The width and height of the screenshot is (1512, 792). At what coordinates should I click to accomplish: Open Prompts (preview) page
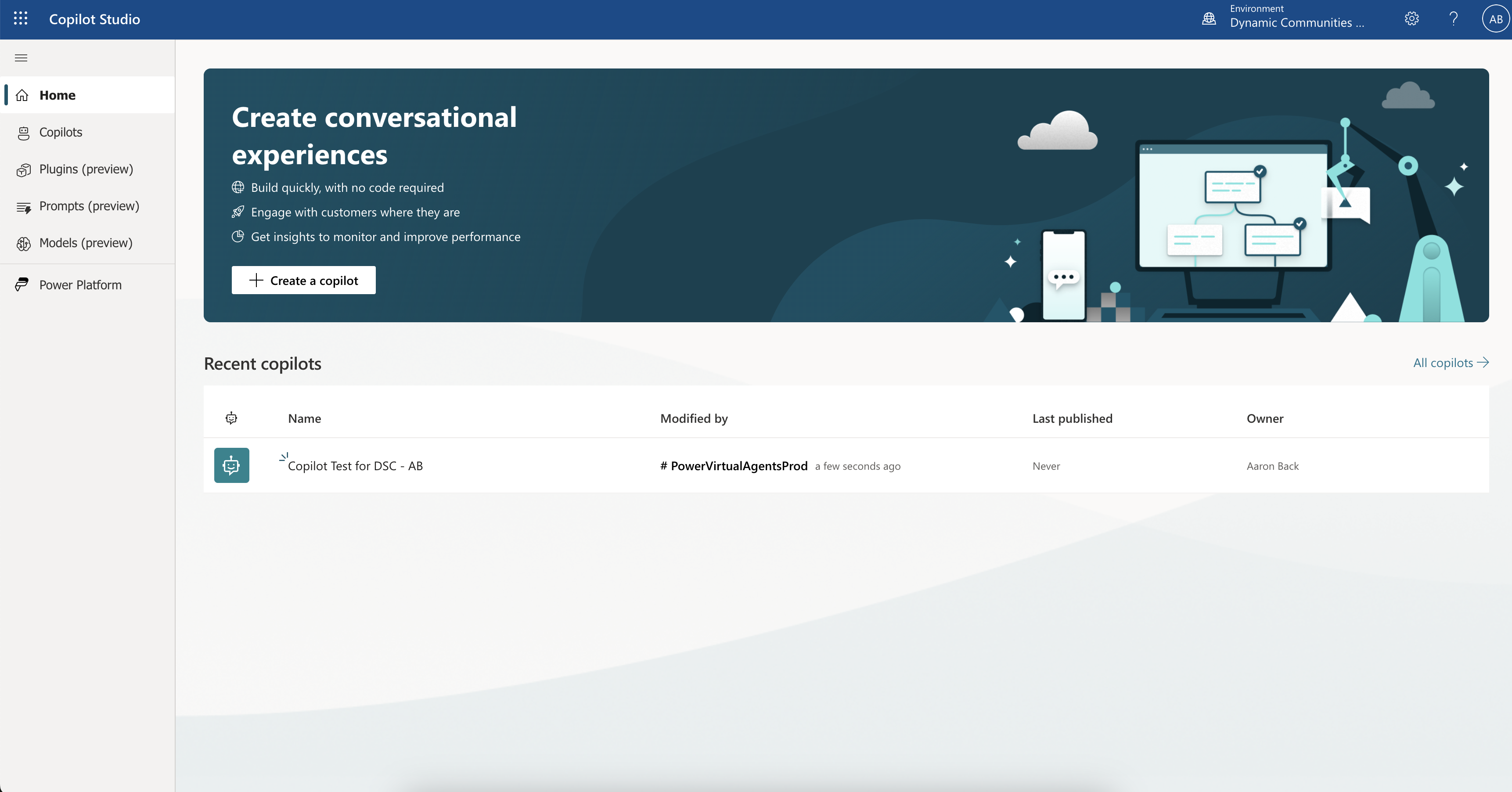click(x=87, y=206)
